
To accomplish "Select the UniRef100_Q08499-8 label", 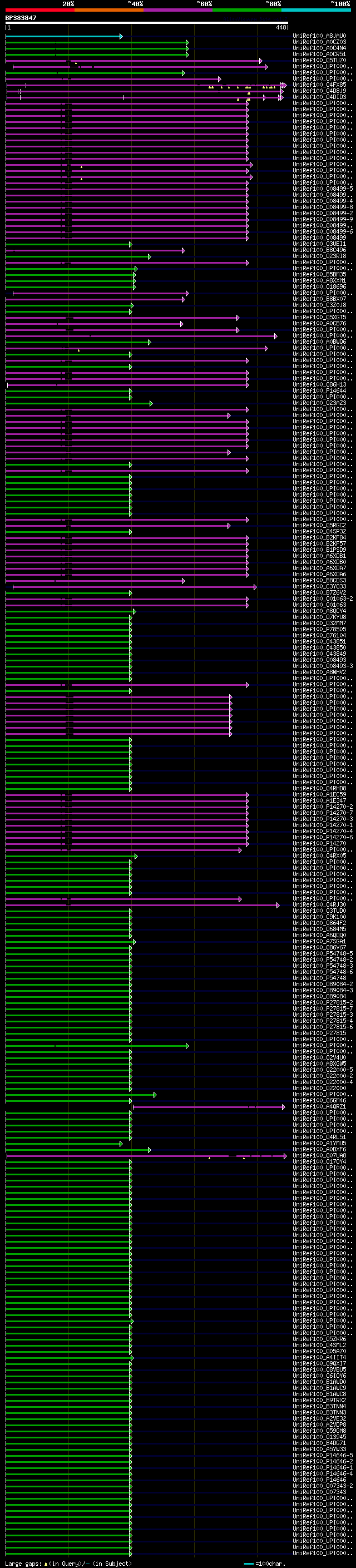I will (x=323, y=207).
